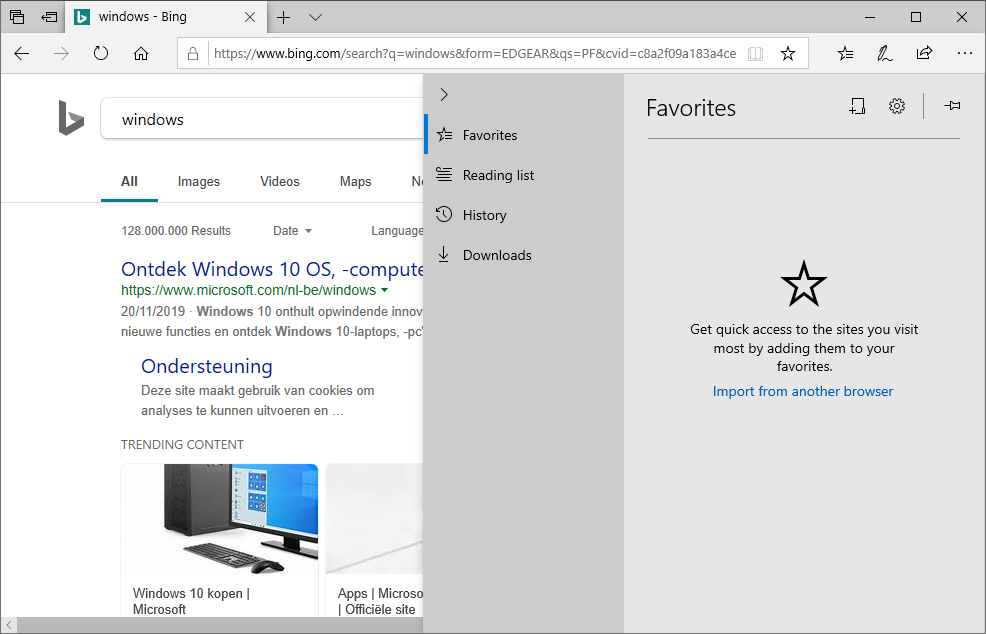Collapse the hub pane chevron
The height and width of the screenshot is (634, 986).
(x=444, y=94)
